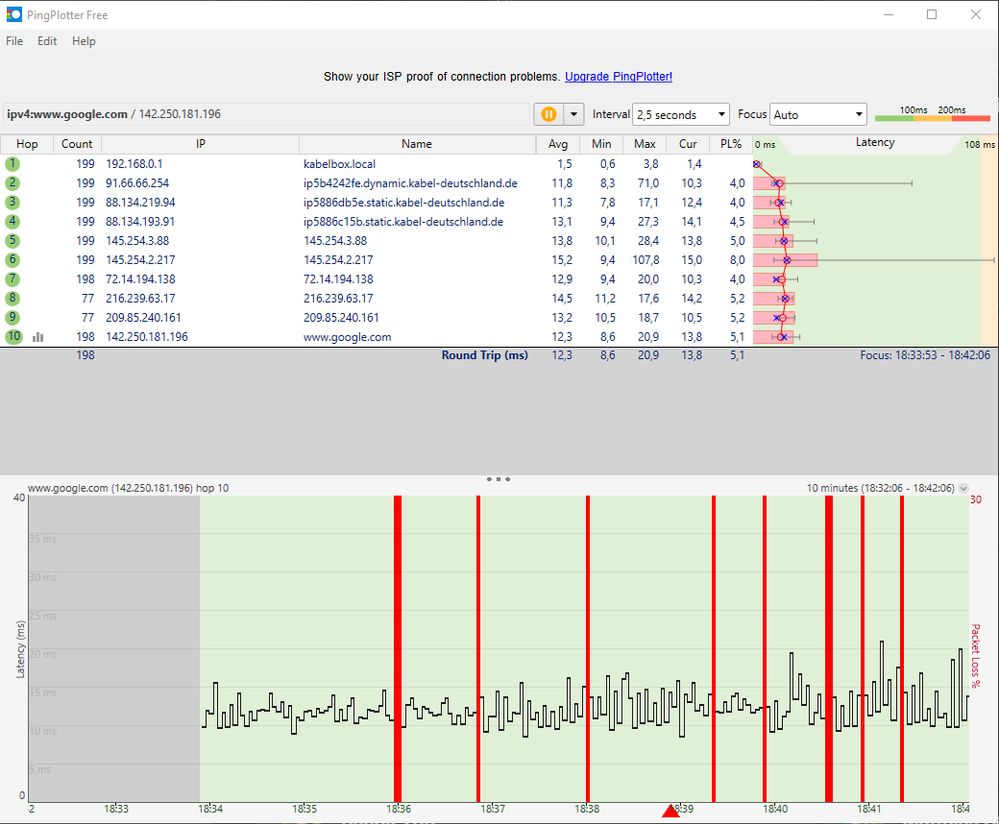Open the Focus Auto dropdown
Screen dimensions: 999x824
(818, 115)
